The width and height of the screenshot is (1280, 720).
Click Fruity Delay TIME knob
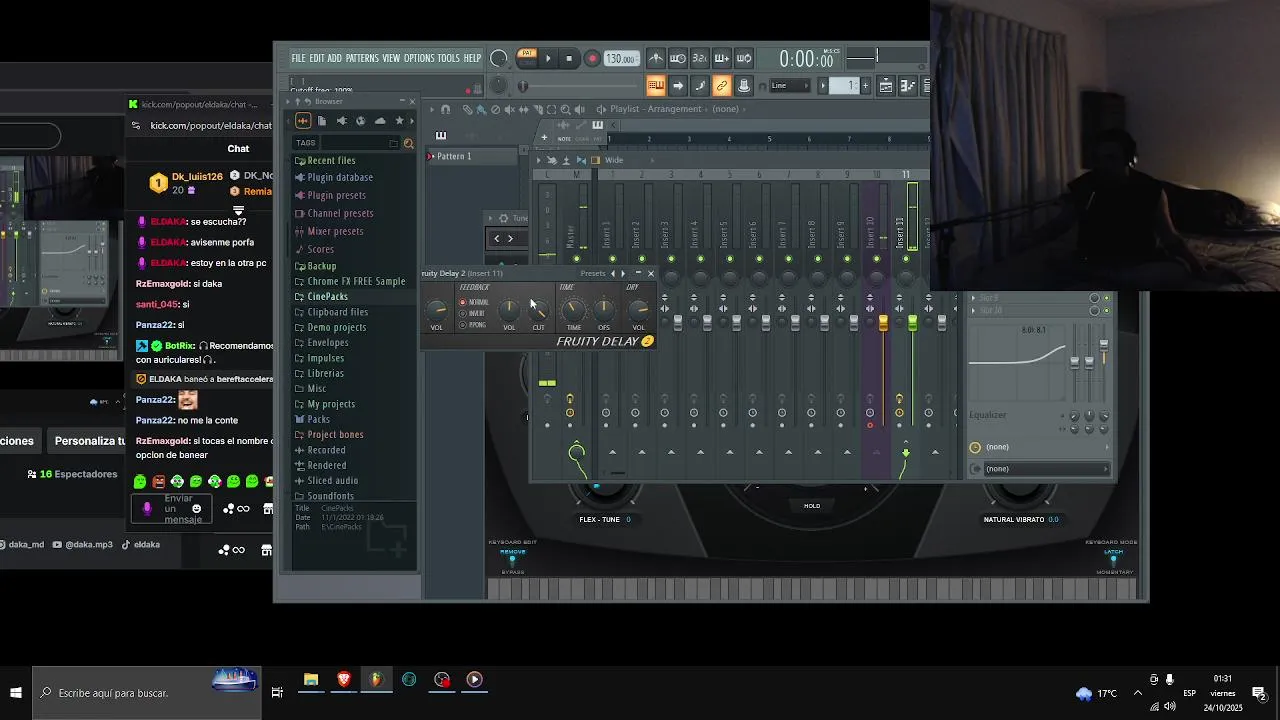pyautogui.click(x=574, y=309)
